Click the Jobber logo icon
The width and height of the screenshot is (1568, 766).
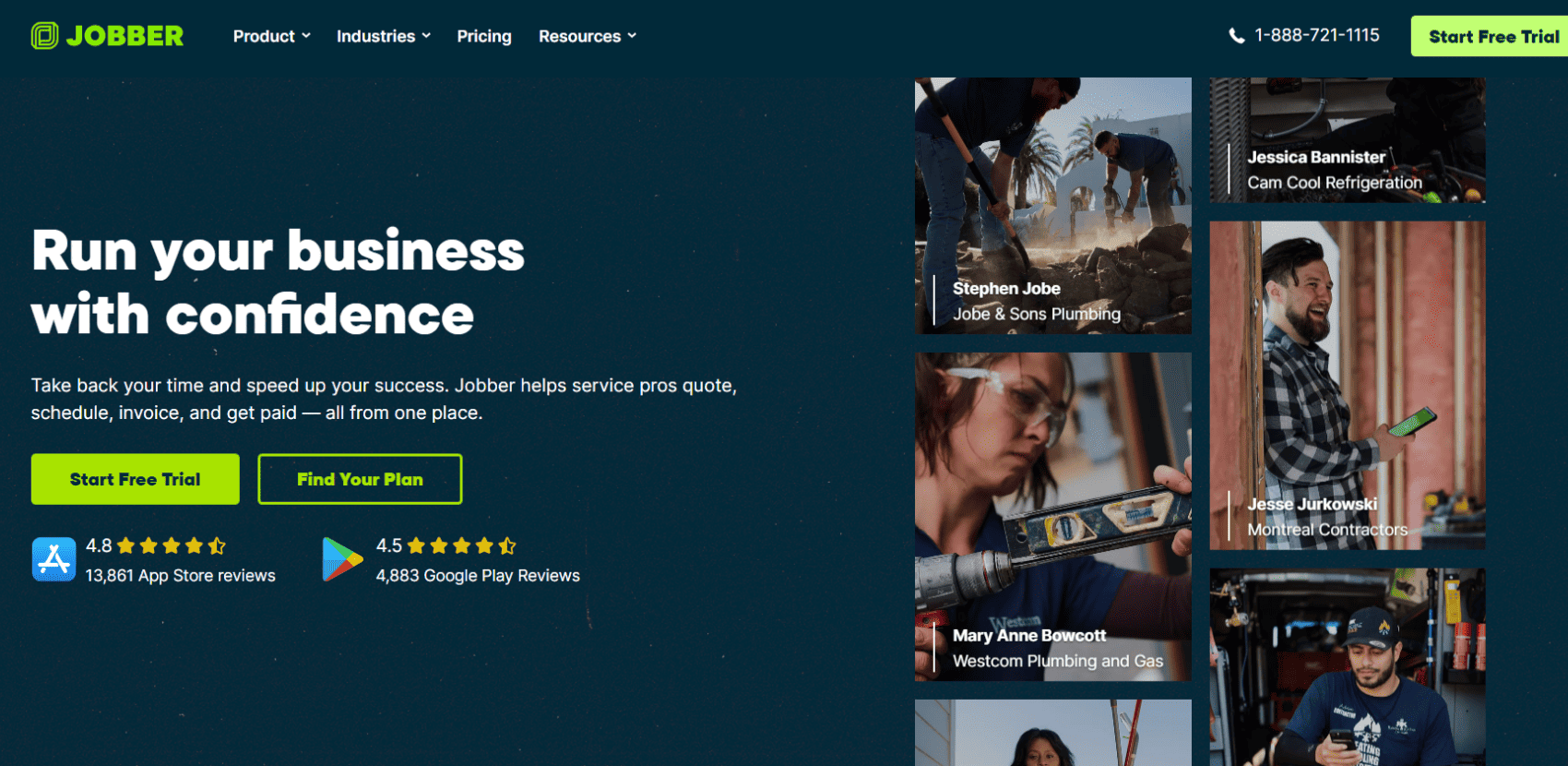[x=44, y=36]
